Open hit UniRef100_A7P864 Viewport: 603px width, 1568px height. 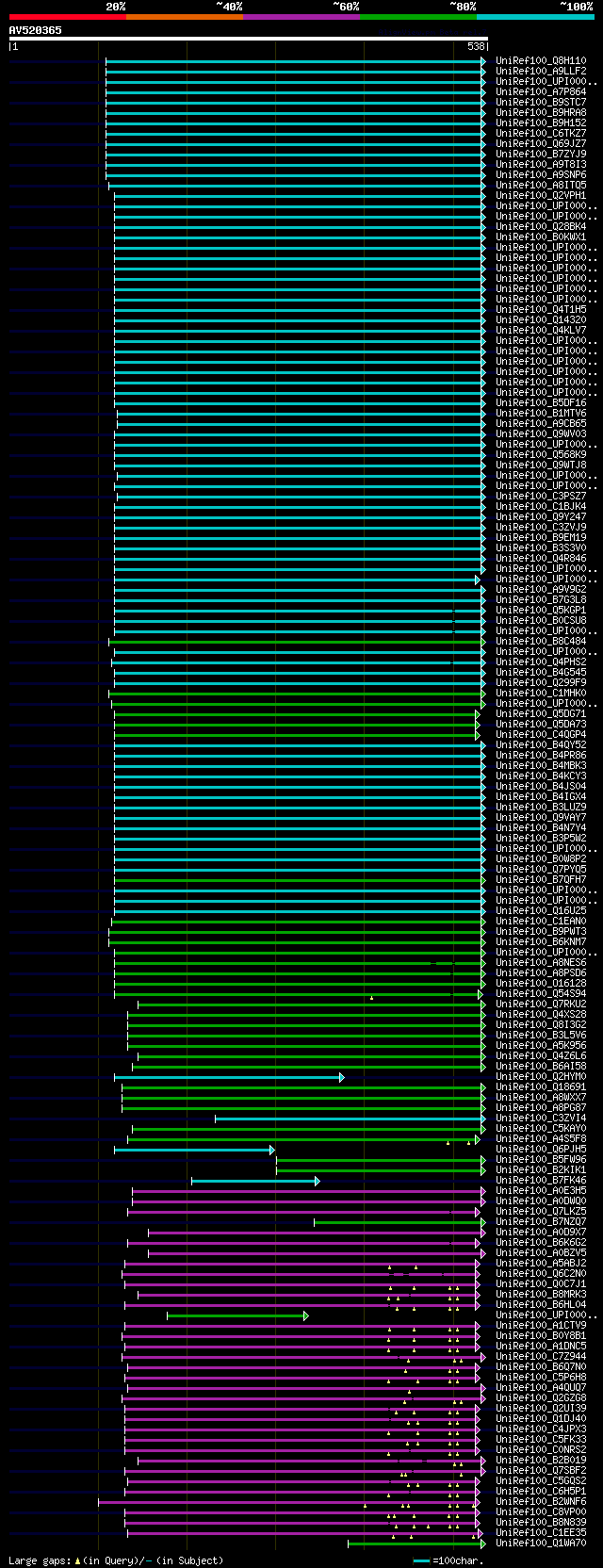click(x=541, y=92)
